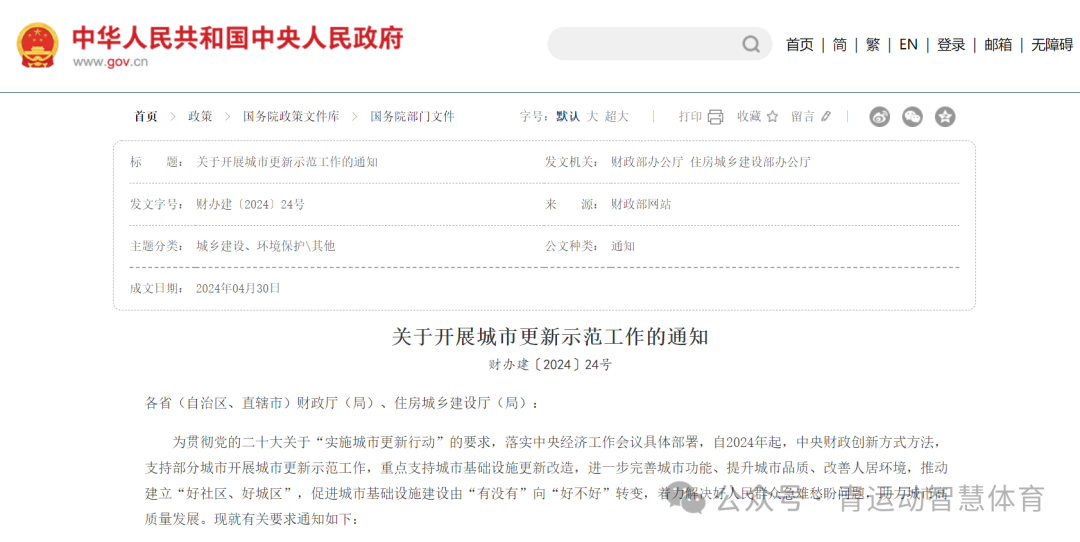
Task: Open the 无障碍 accessibility link
Action: coord(1052,45)
